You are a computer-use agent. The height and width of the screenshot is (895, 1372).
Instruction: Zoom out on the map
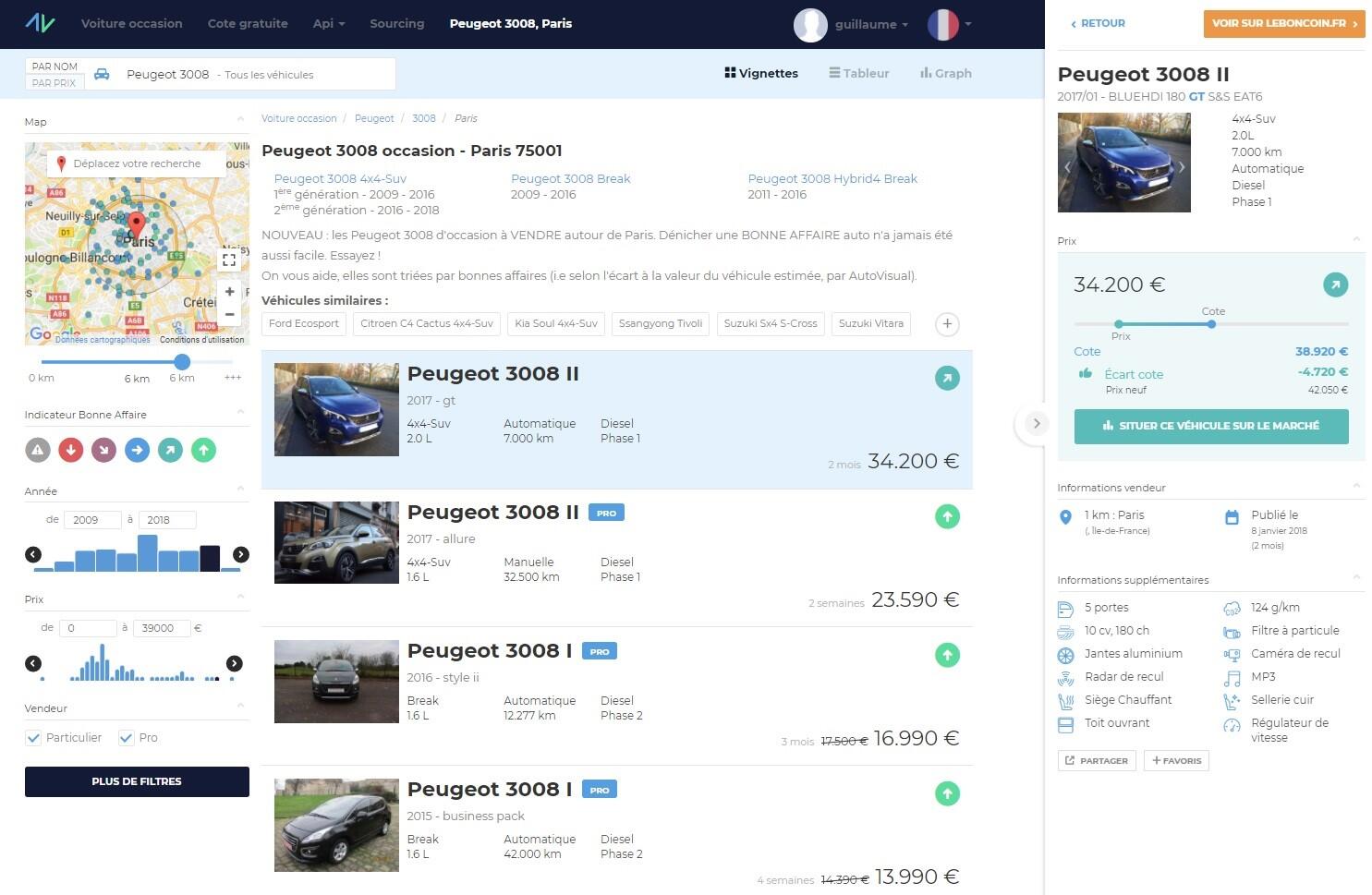pyautogui.click(x=229, y=315)
